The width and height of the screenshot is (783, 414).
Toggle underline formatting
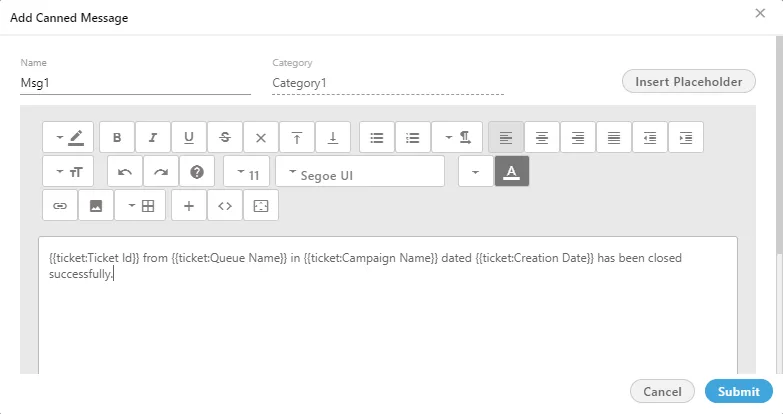(189, 137)
